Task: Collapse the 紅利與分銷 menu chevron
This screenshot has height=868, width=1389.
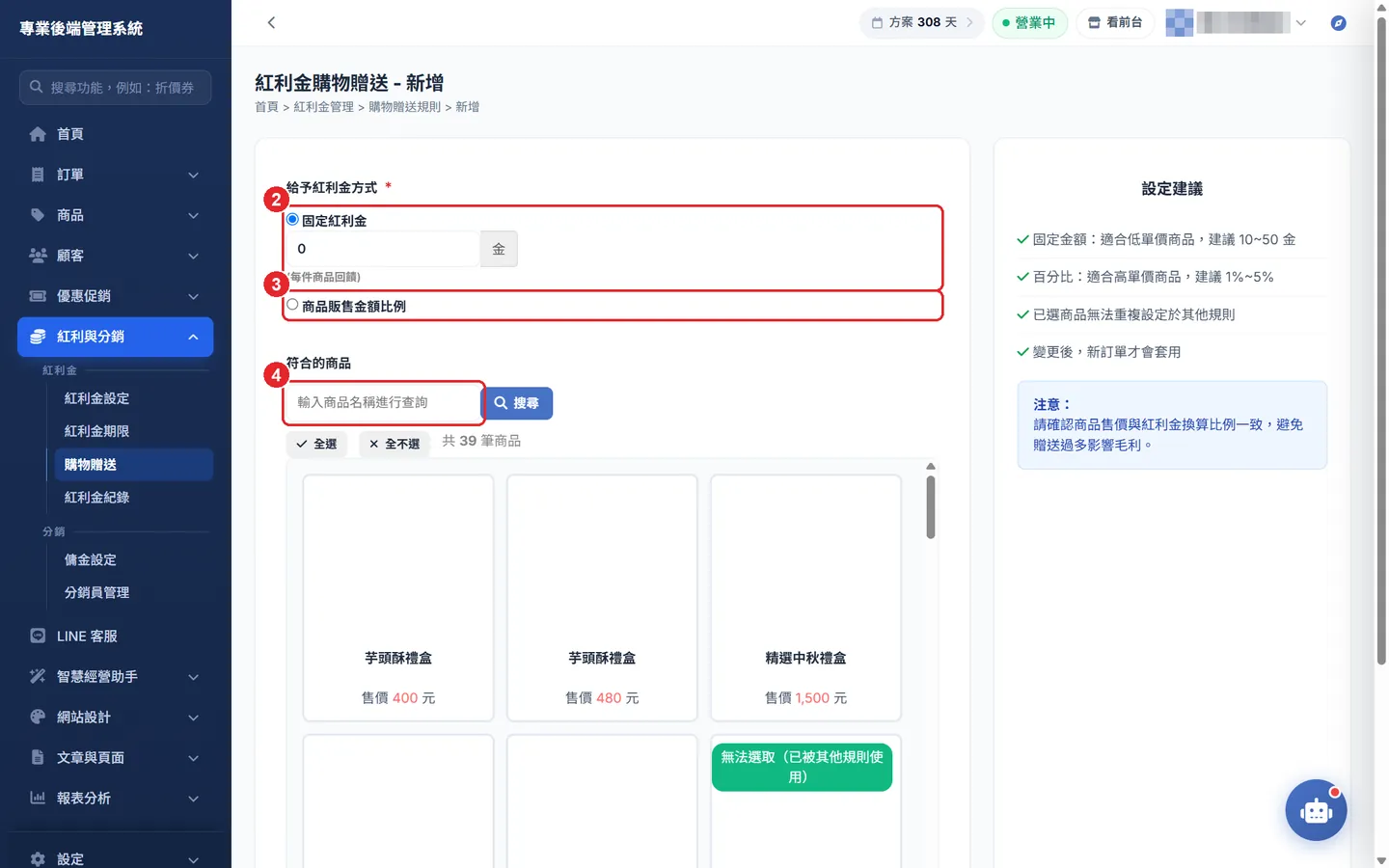Action: click(x=193, y=337)
